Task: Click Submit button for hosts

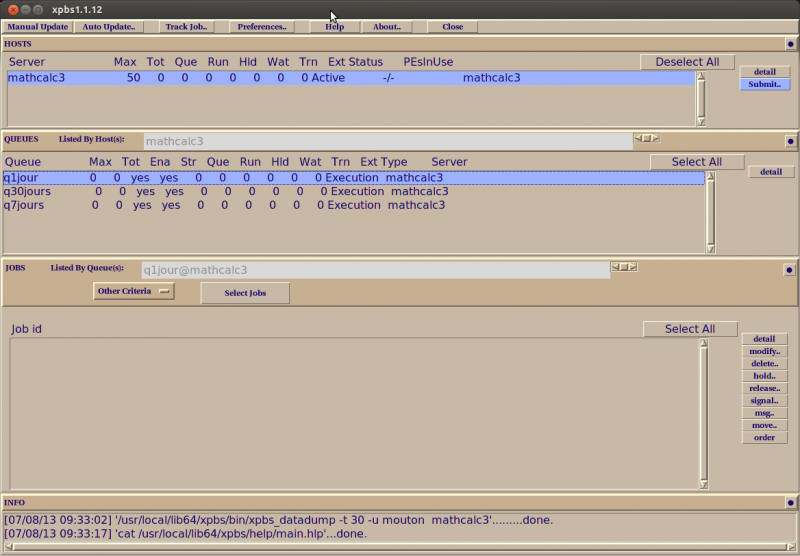Action: point(765,84)
